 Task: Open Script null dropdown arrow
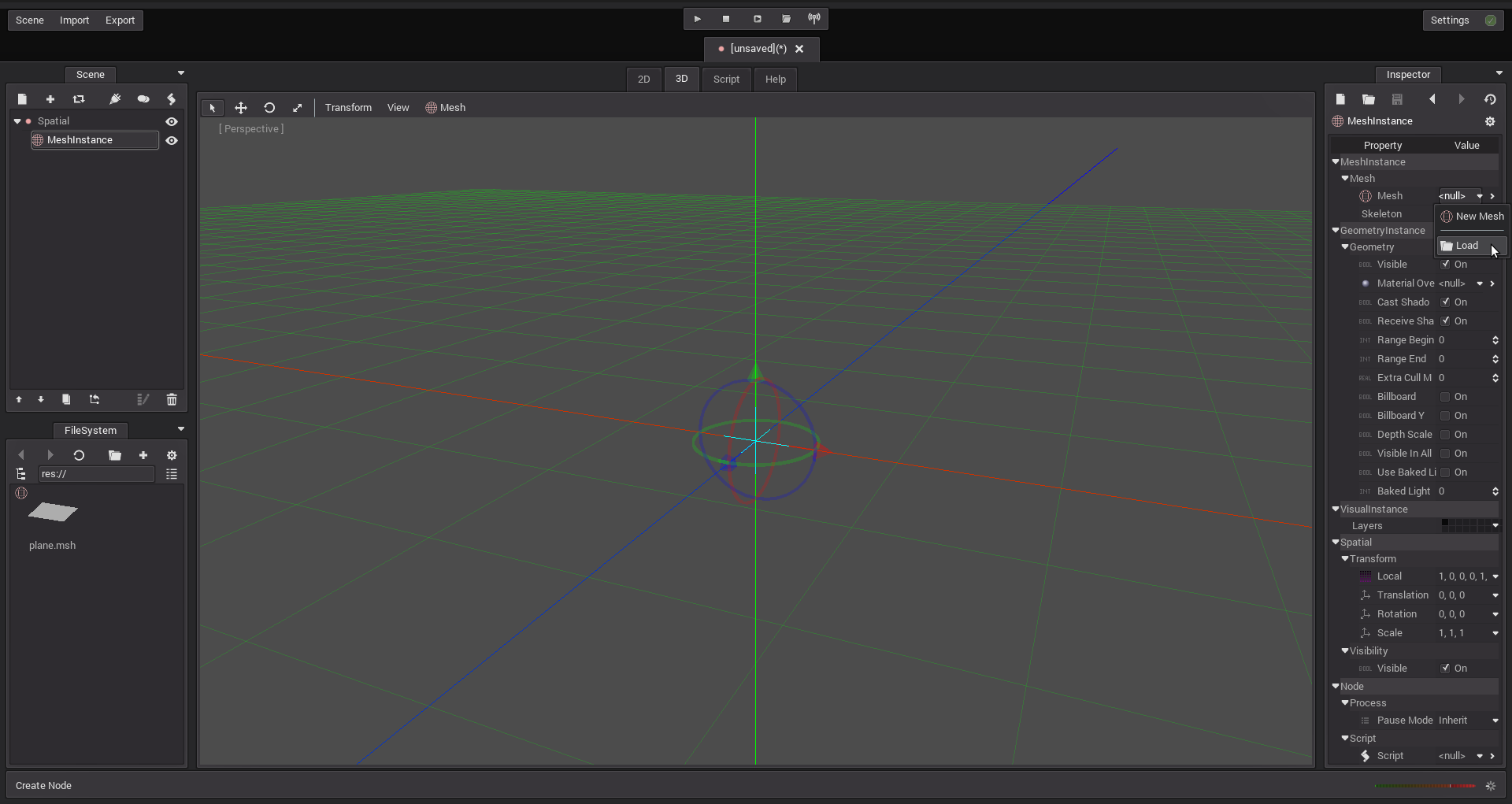[1480, 756]
